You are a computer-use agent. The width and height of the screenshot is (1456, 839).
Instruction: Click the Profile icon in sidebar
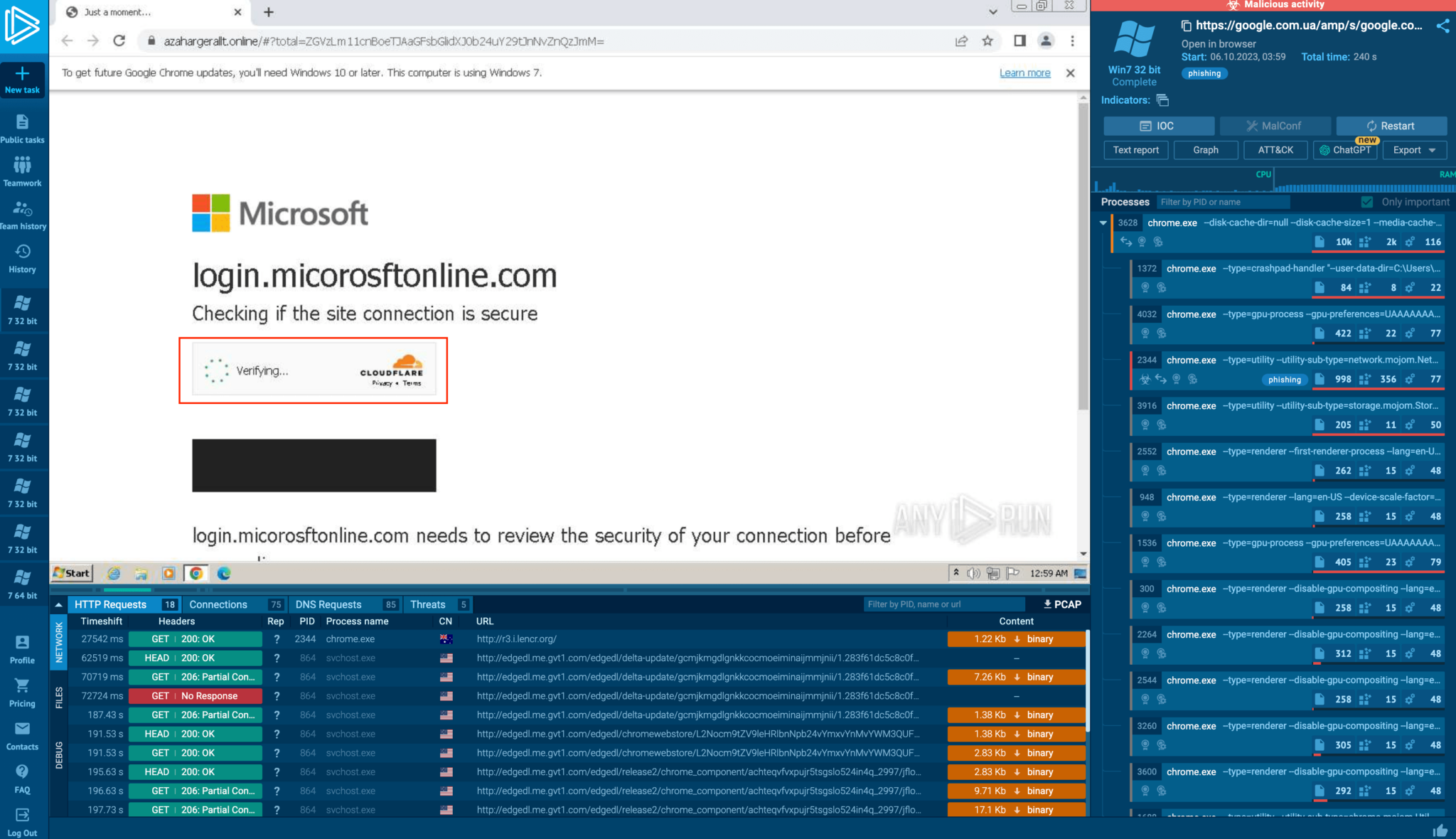[21, 647]
